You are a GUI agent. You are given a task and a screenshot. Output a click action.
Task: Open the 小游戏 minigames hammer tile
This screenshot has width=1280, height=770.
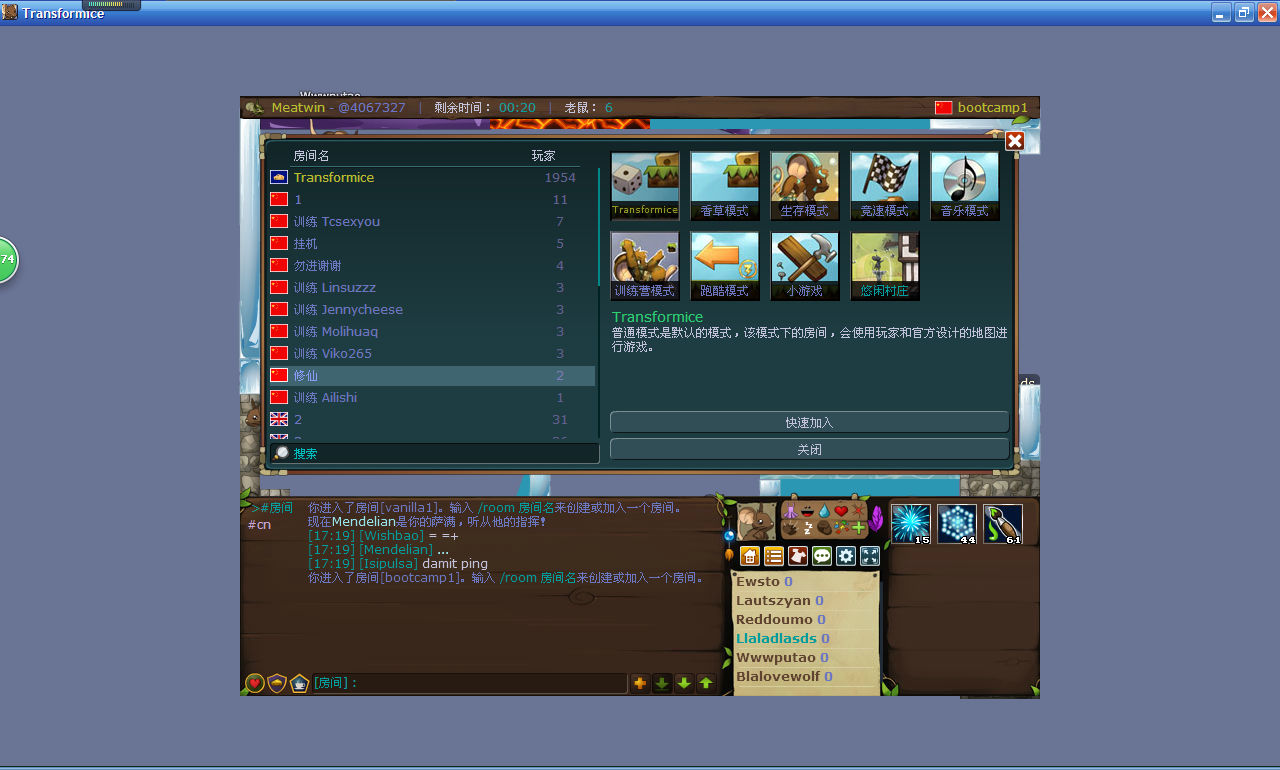[805, 266]
